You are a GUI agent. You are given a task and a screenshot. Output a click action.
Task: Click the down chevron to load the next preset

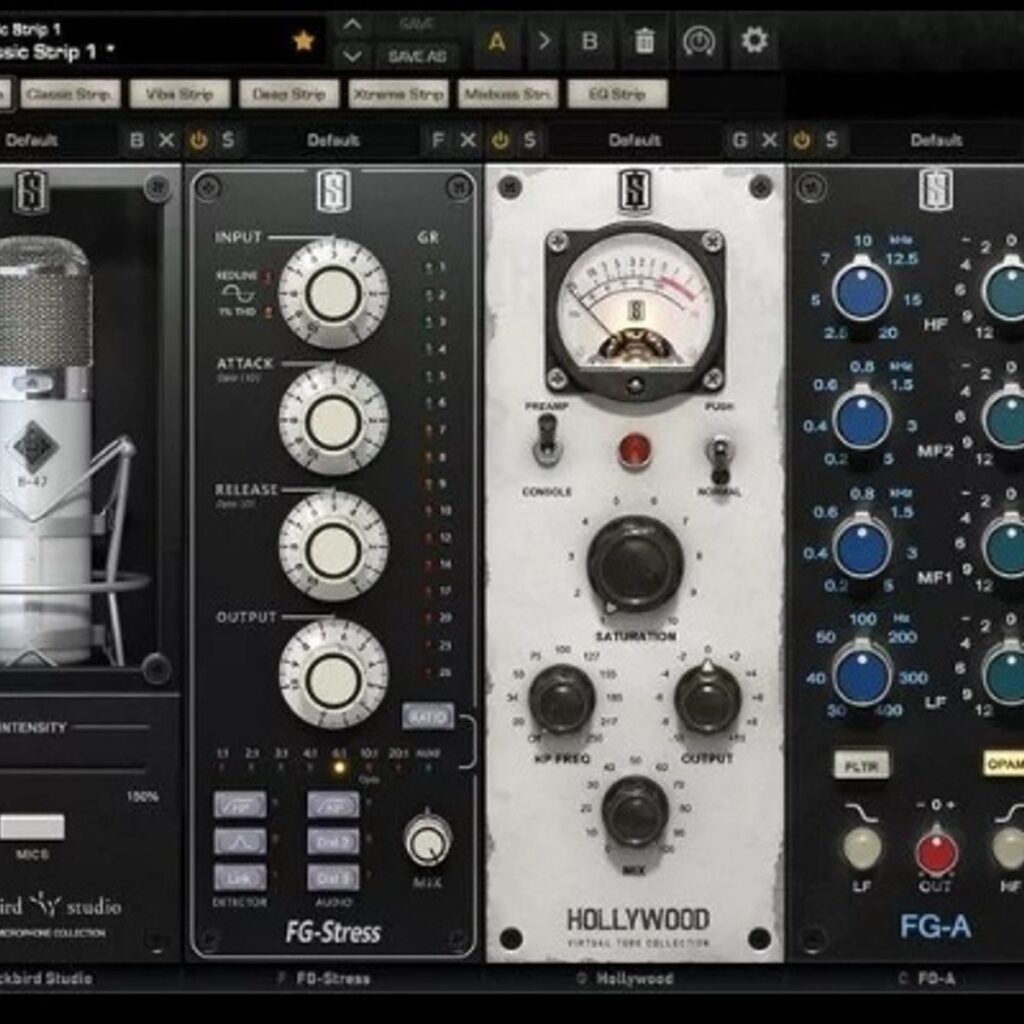[x=352, y=55]
